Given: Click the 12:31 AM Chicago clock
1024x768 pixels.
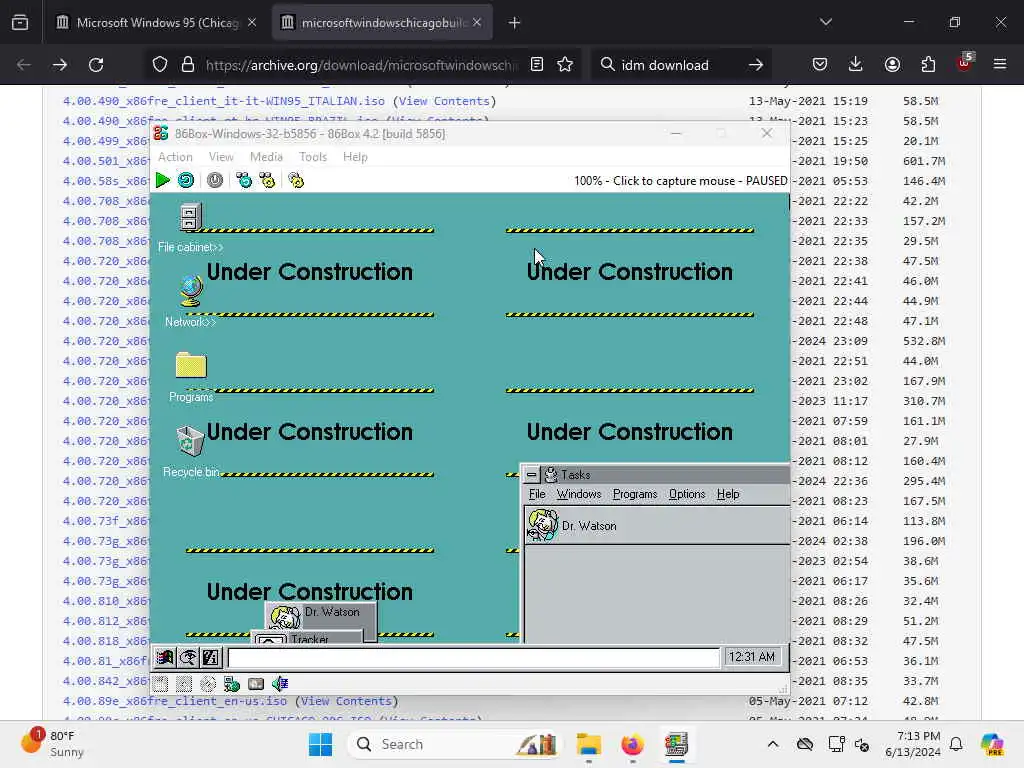Looking at the screenshot, I should click(x=752, y=657).
